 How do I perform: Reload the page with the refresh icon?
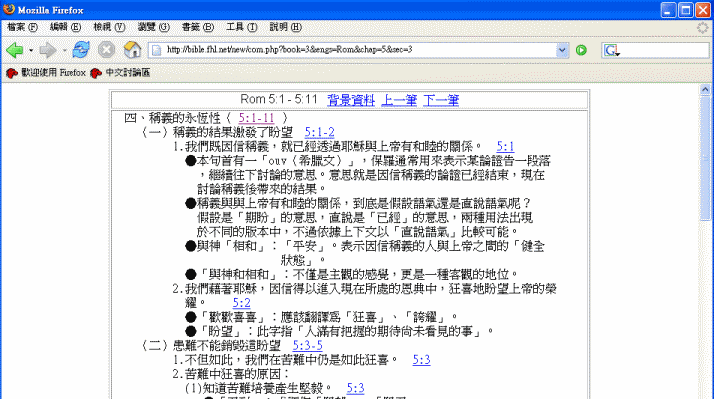pyautogui.click(x=81, y=50)
